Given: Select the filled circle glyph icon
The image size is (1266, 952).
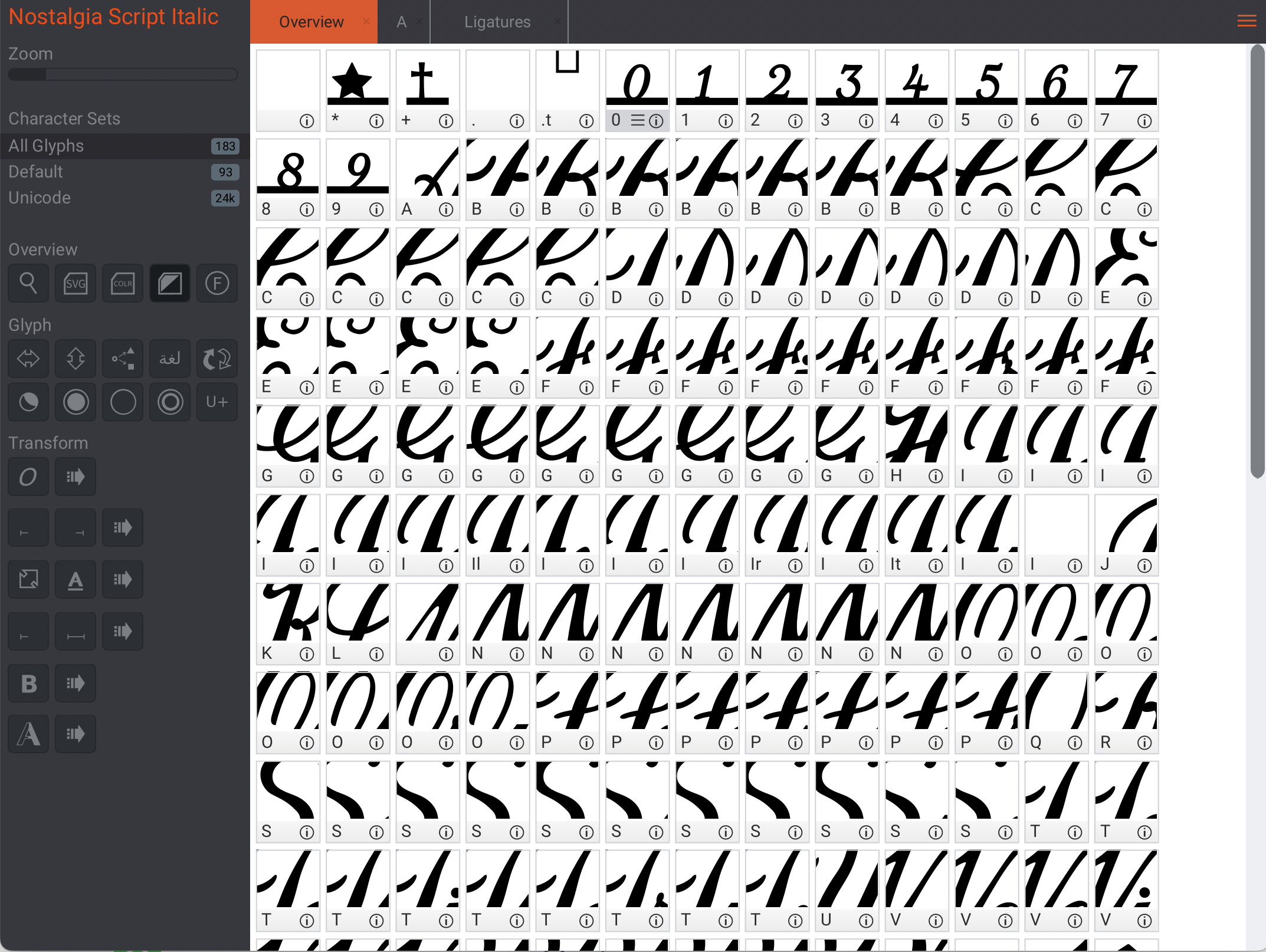Looking at the screenshot, I should (76, 402).
